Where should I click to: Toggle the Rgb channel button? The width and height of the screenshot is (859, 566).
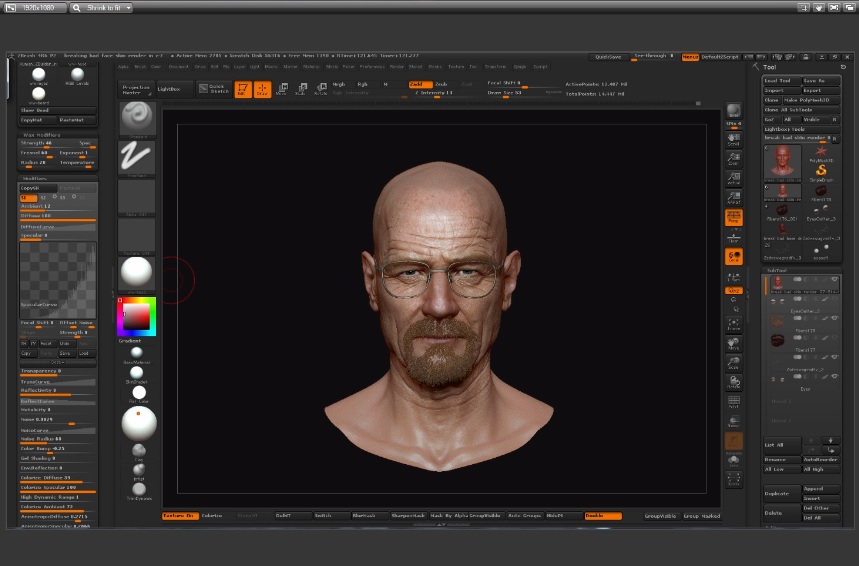pos(362,84)
